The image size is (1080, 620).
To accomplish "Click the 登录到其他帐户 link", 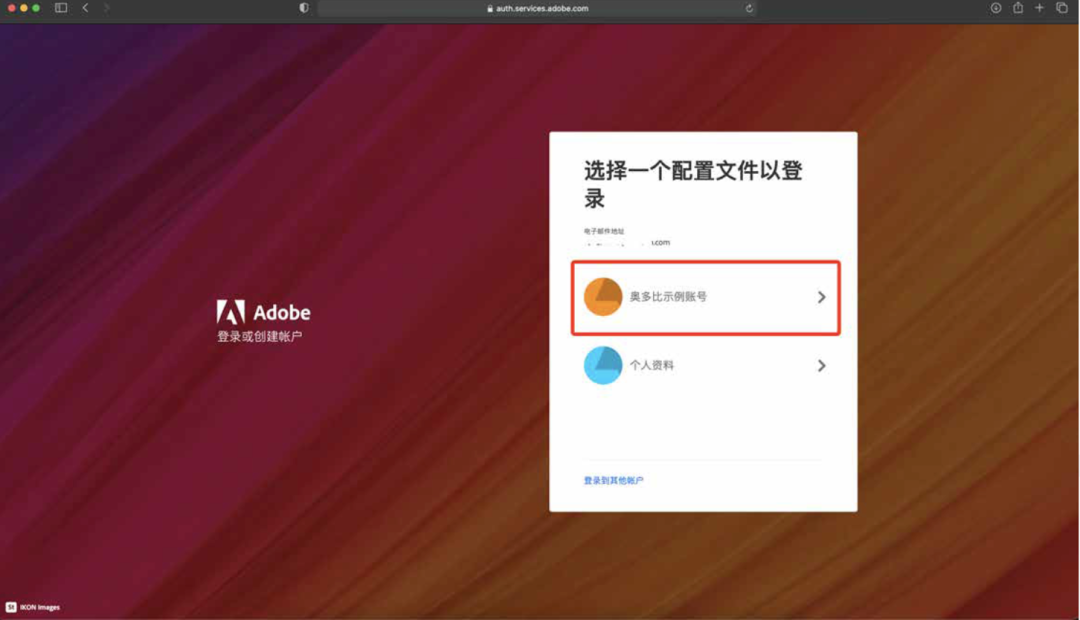I will [613, 479].
